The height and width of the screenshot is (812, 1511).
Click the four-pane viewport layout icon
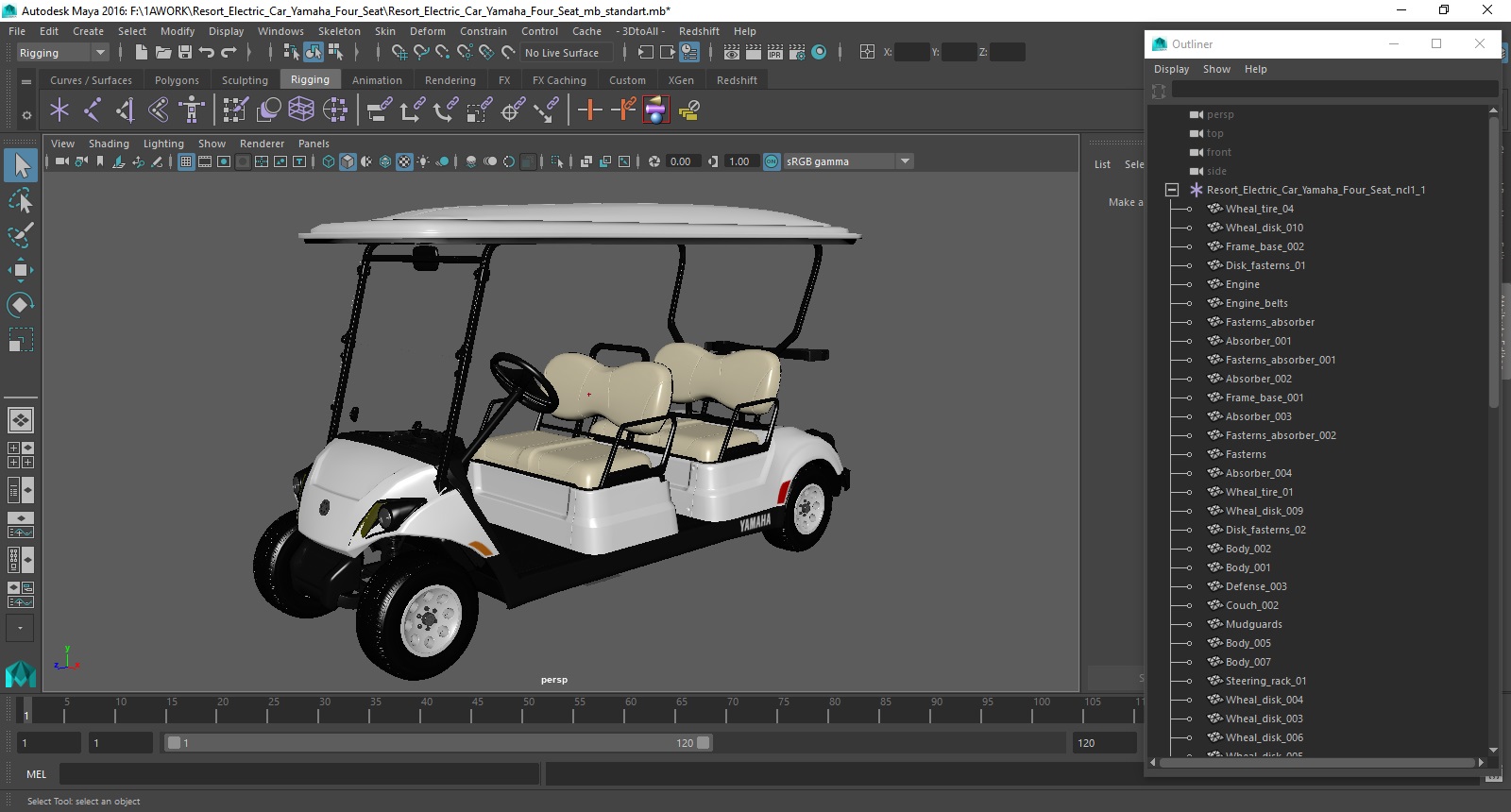21,455
